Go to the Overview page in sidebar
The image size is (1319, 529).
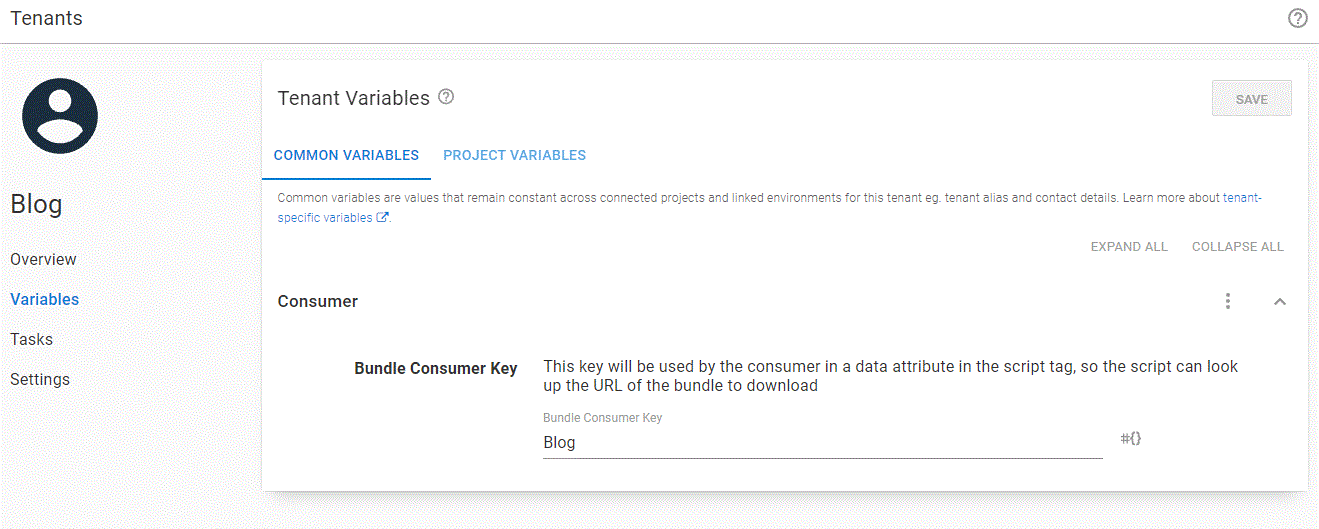[43, 259]
